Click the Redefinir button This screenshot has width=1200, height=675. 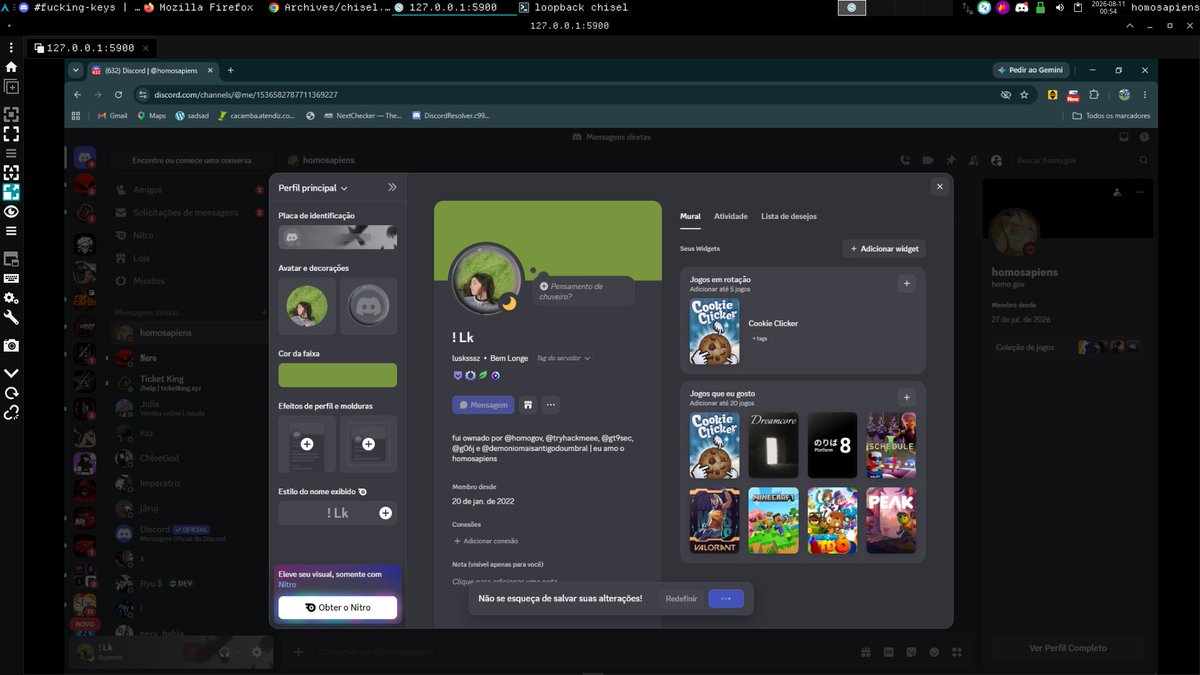coord(681,599)
